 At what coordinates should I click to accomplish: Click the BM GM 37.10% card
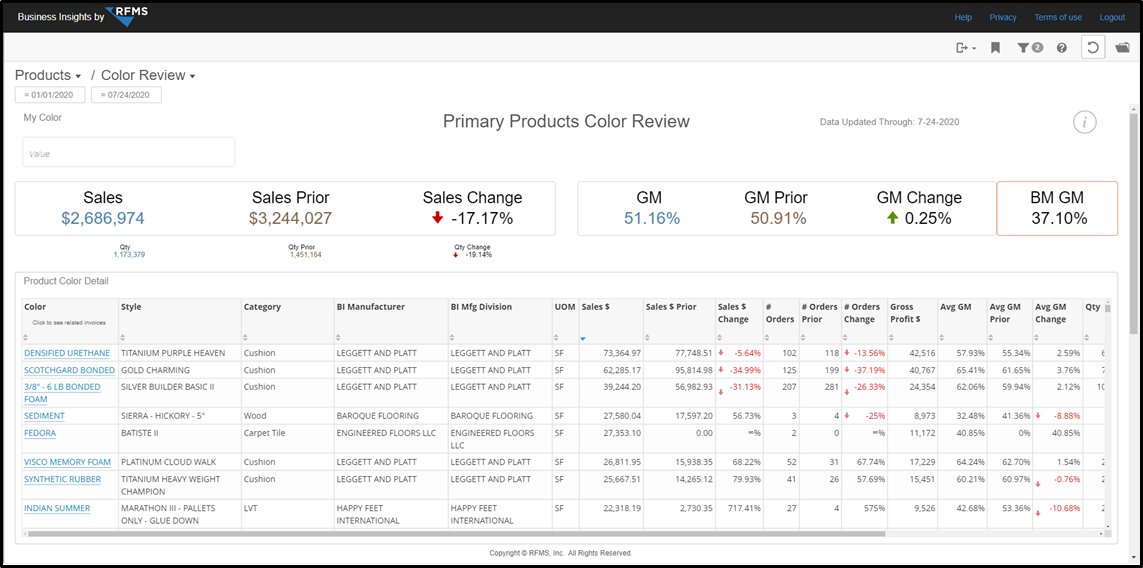[x=1057, y=208]
